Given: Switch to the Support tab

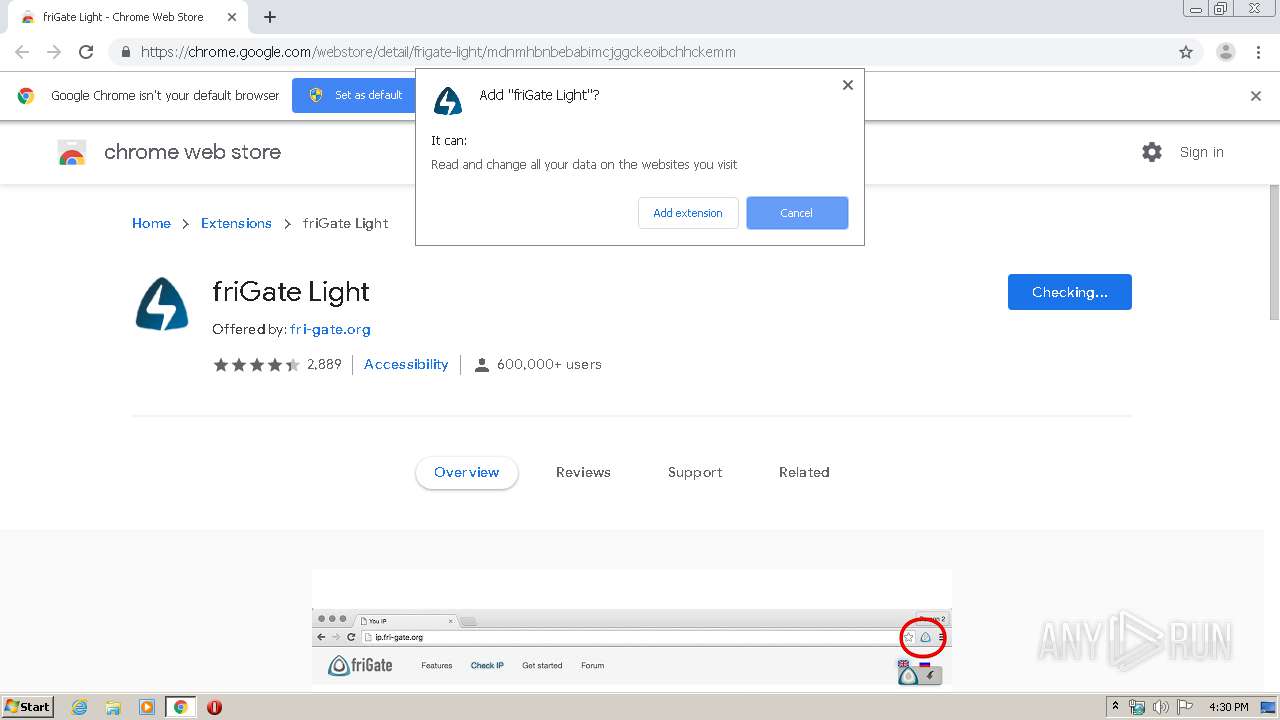Looking at the screenshot, I should pos(695,472).
